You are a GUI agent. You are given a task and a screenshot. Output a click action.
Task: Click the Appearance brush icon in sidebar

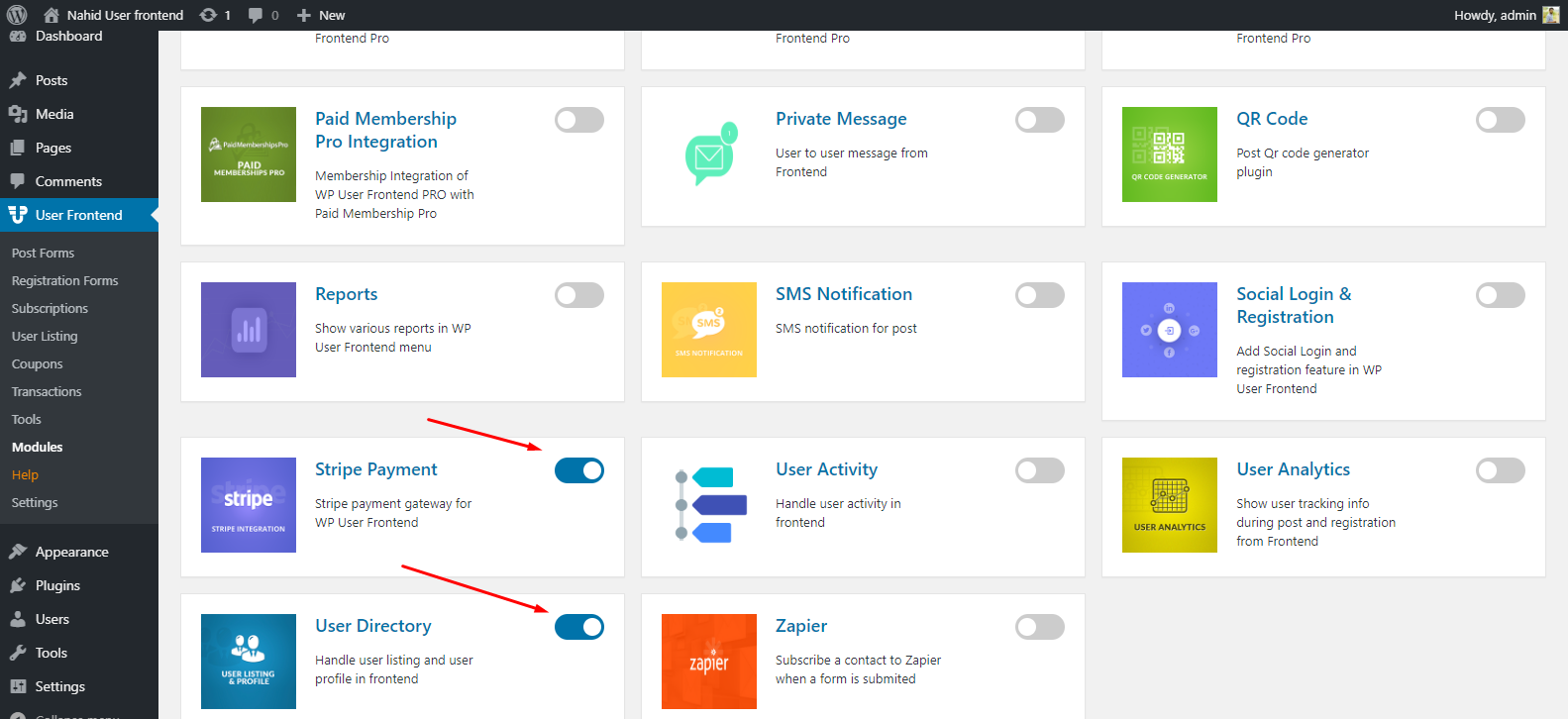coord(18,552)
